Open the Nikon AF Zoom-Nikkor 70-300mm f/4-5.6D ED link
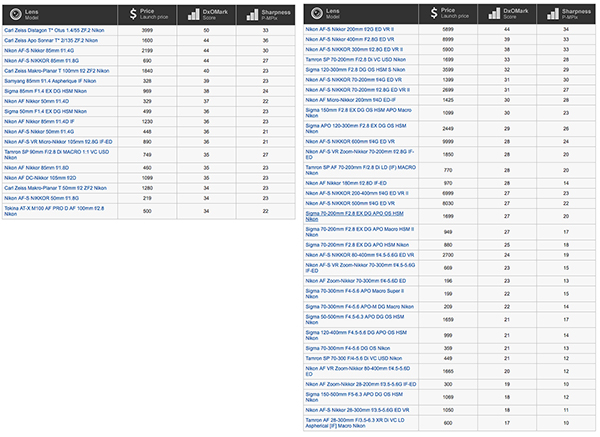This screenshot has height=437, width=600. click(355, 280)
